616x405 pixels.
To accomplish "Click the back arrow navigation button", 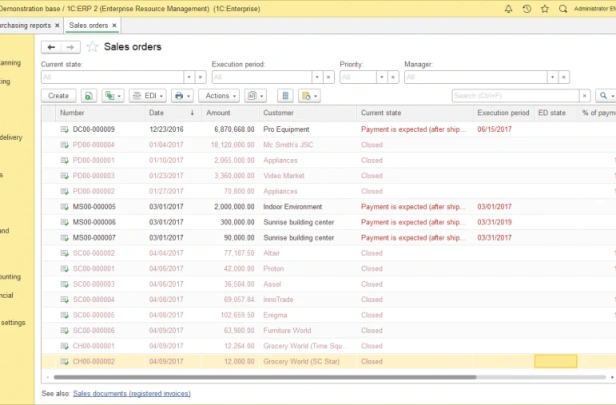I will click(51, 47).
